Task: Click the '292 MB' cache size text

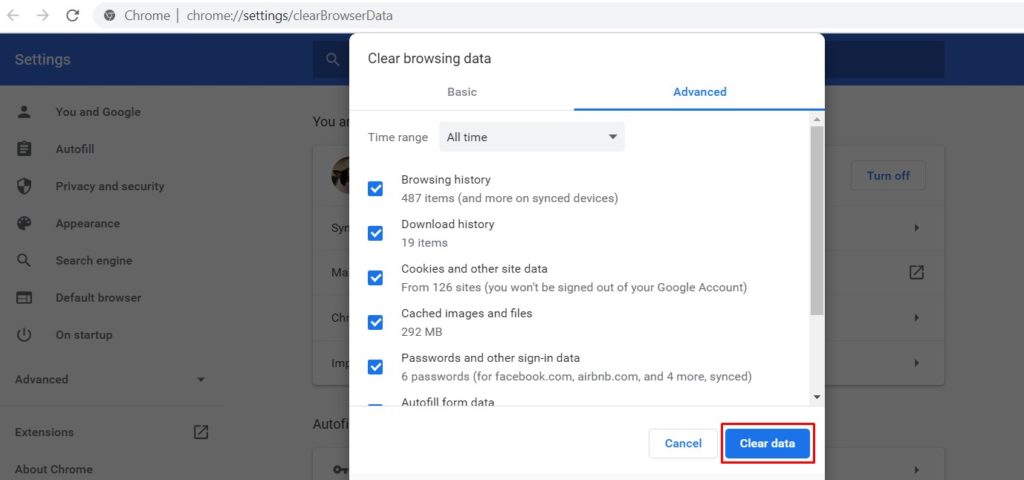Action: pos(422,332)
